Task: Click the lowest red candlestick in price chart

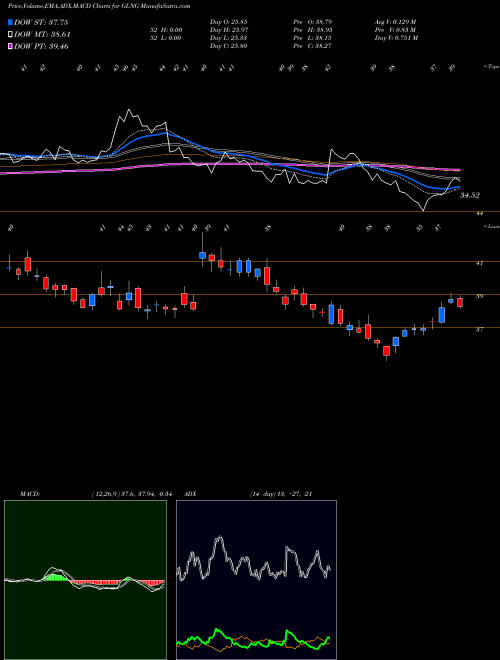Action: click(x=386, y=351)
